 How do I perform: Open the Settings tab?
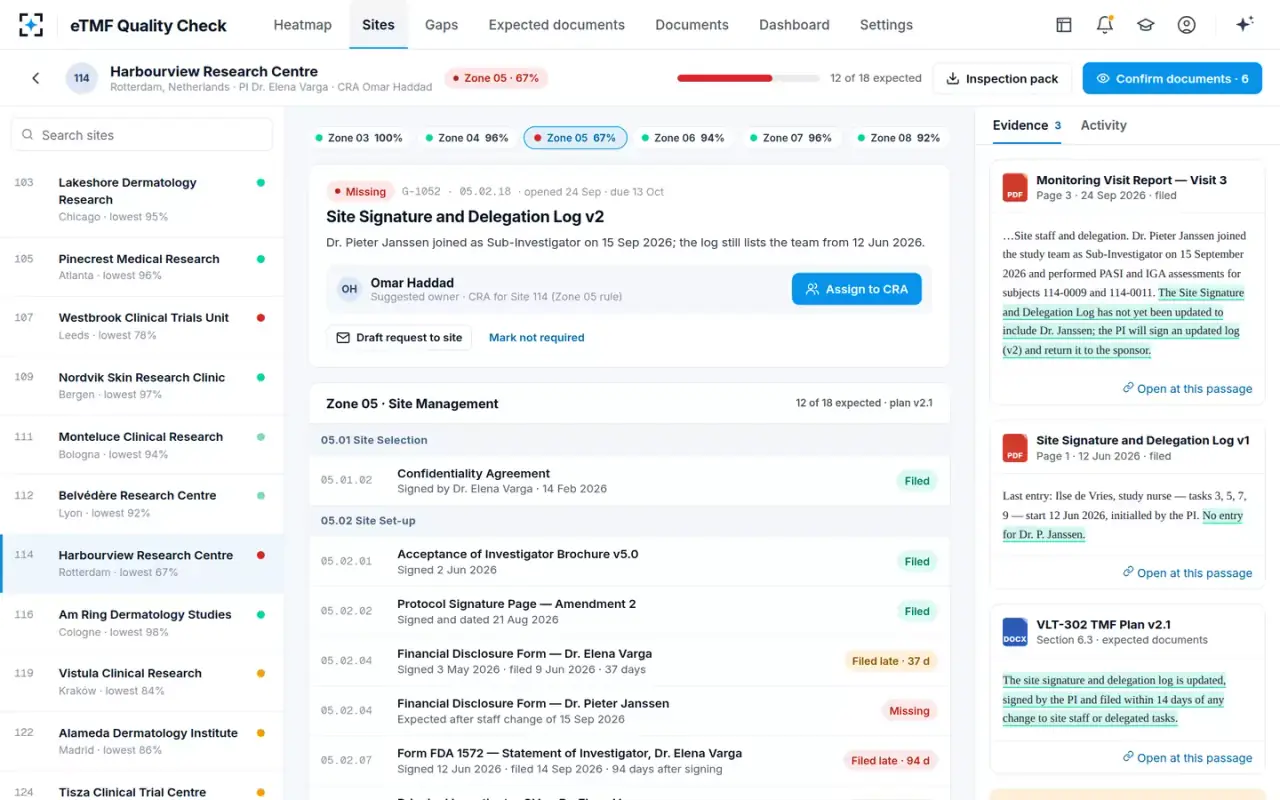click(886, 25)
